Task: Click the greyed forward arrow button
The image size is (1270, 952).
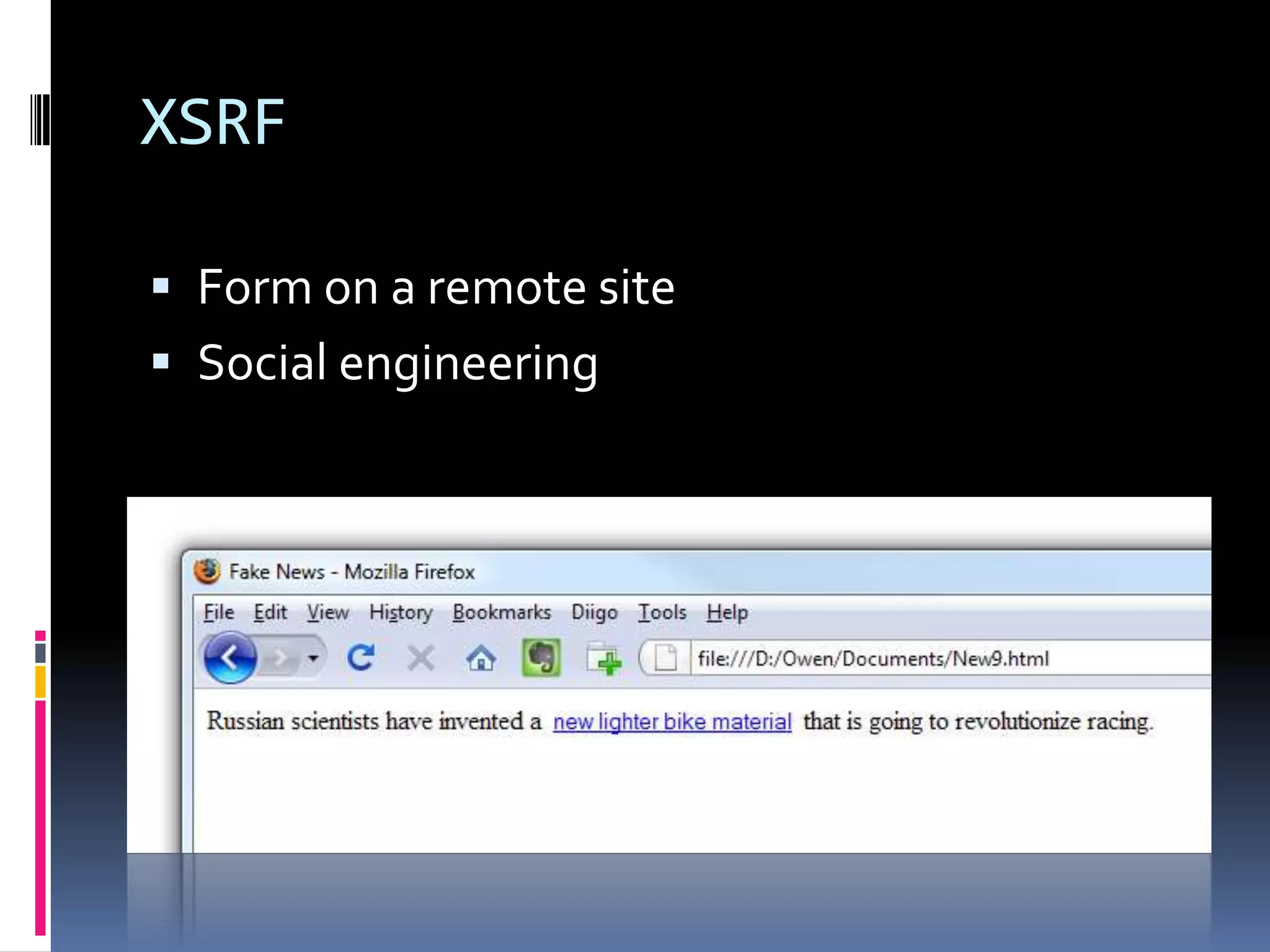Action: click(282, 658)
